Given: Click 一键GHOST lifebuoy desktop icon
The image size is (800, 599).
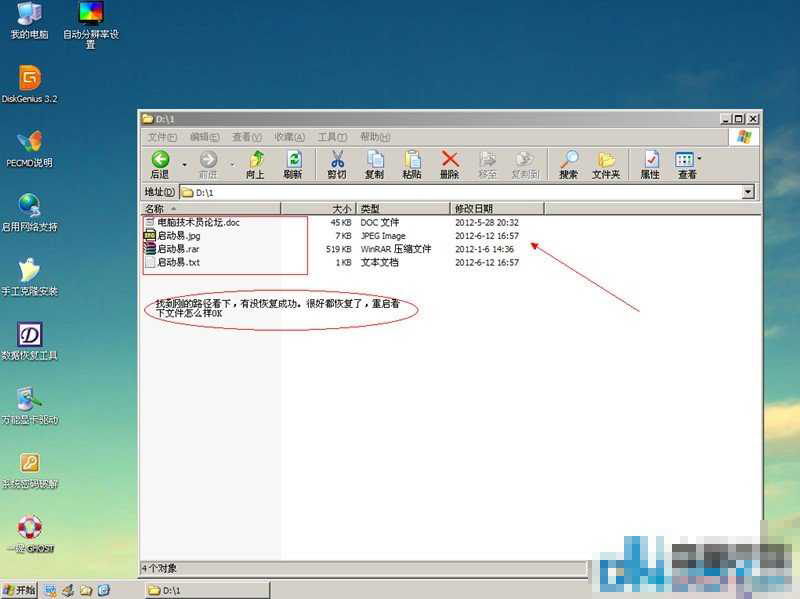Looking at the screenshot, I should 30,534.
